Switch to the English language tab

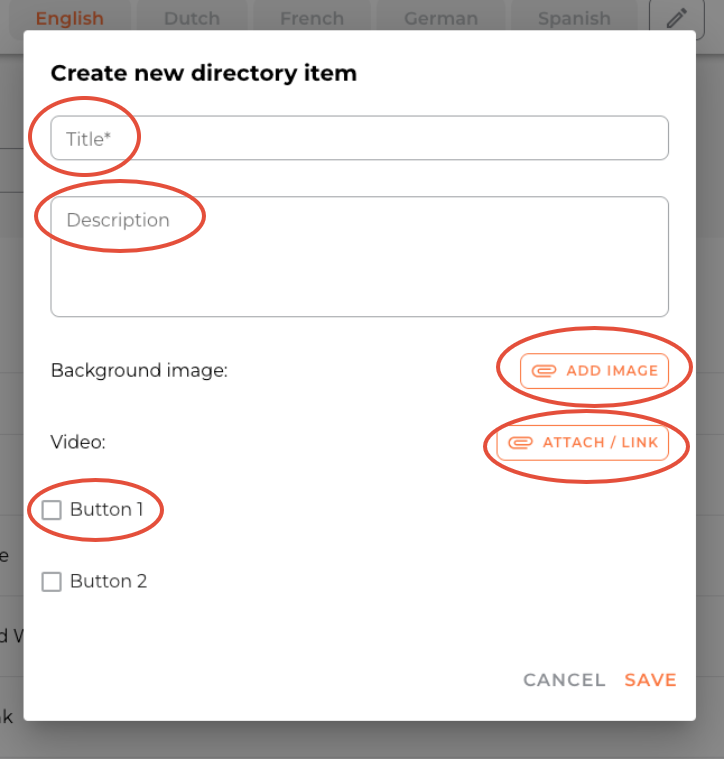point(70,18)
